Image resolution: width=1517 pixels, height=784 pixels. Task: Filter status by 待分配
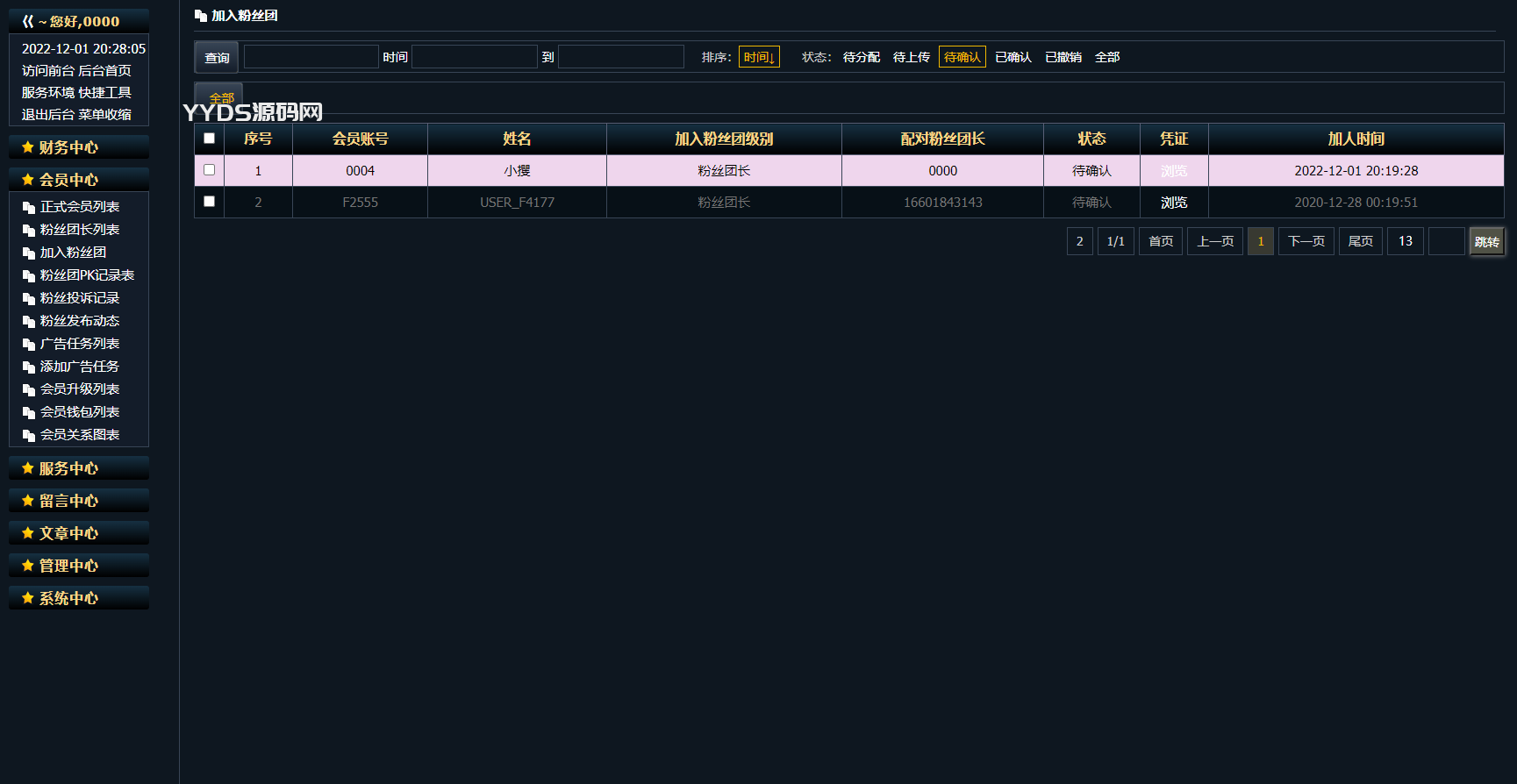(x=861, y=57)
